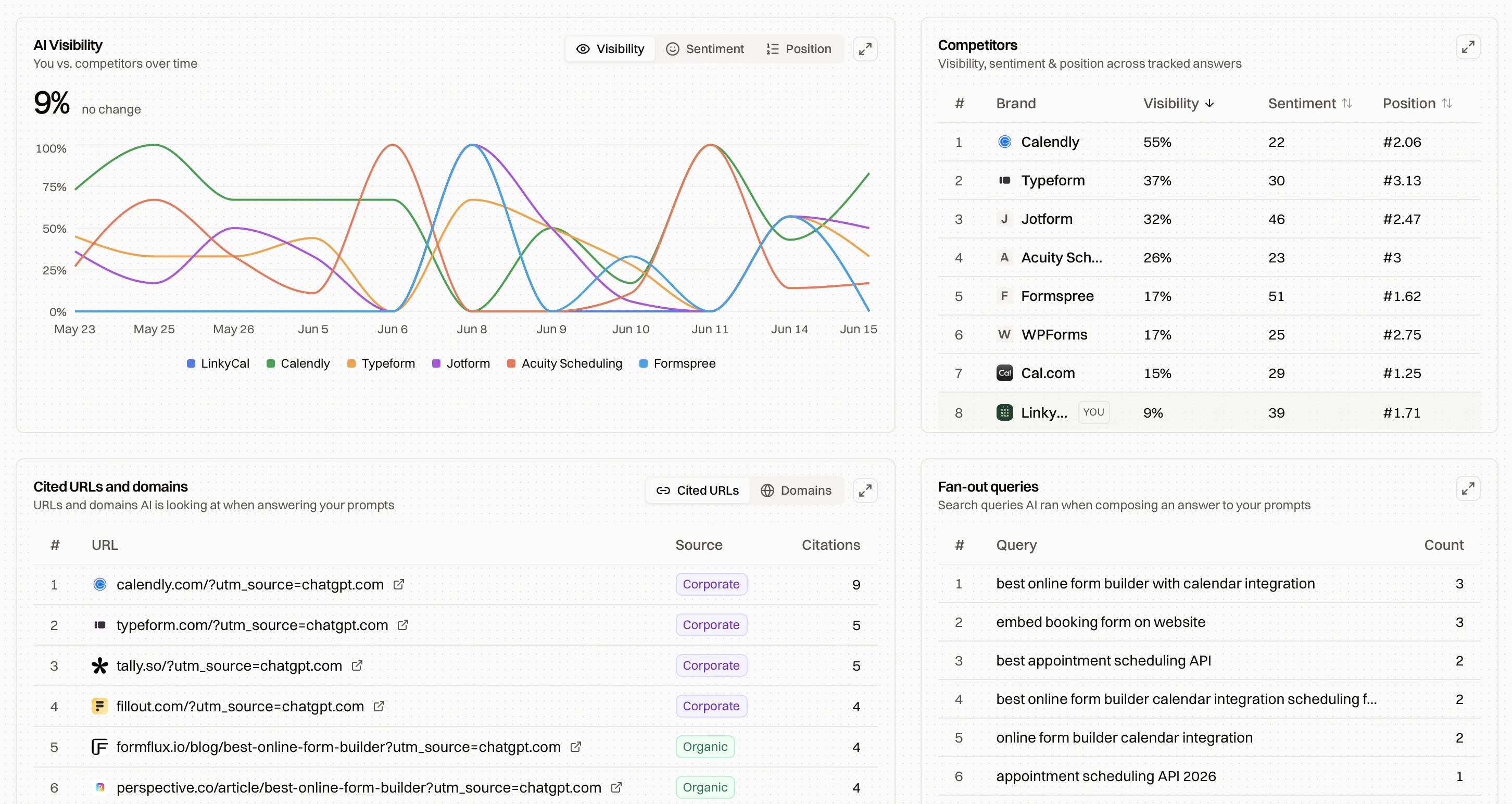Viewport: 1512px width, 804px height.
Task: Toggle Acuity Scheduling series in legend
Action: click(x=564, y=364)
